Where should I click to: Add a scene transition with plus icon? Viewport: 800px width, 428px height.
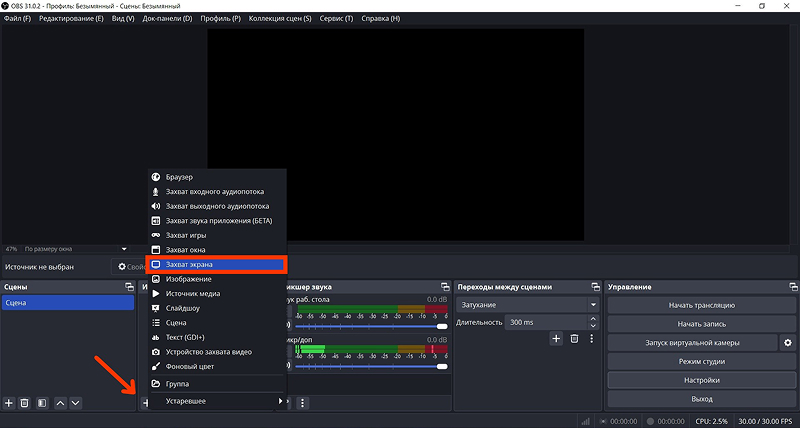click(x=556, y=338)
